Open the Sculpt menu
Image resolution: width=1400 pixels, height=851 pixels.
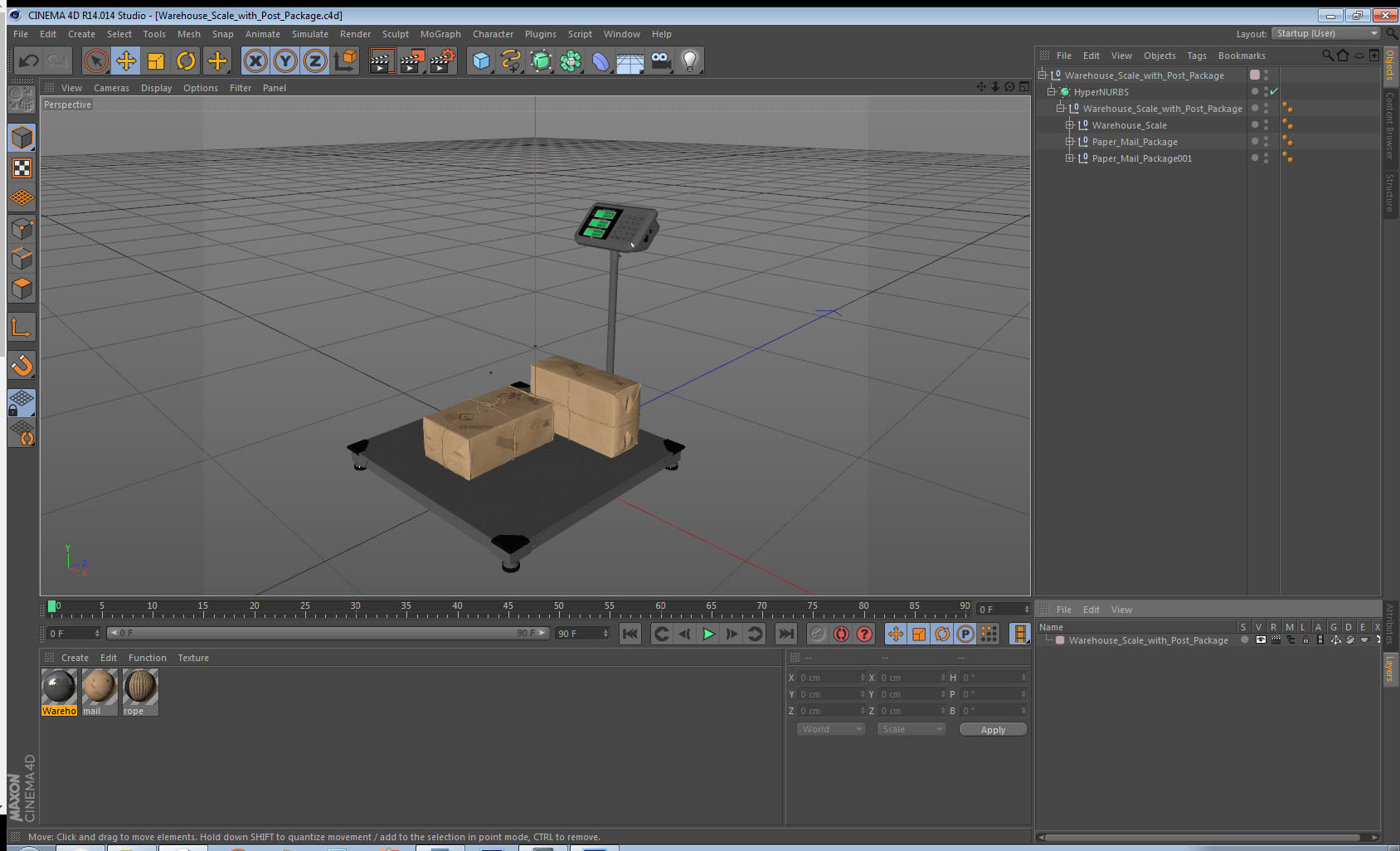(395, 34)
